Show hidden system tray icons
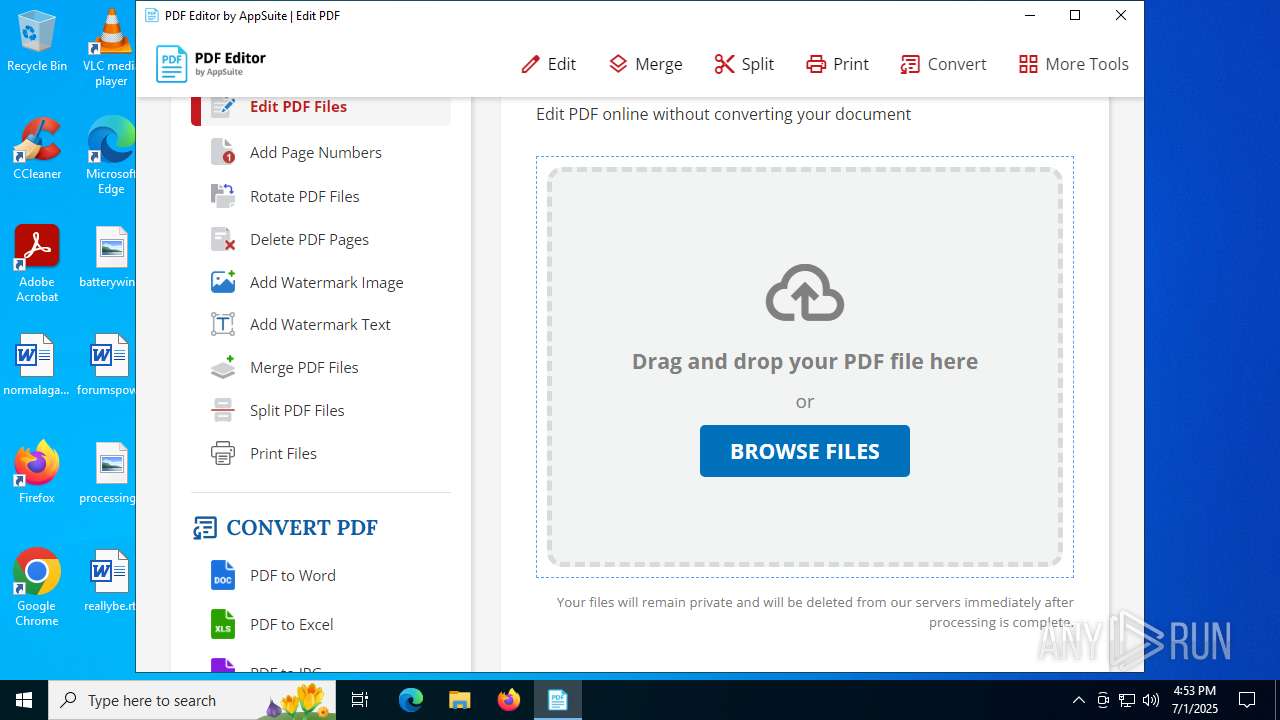 1078,700
